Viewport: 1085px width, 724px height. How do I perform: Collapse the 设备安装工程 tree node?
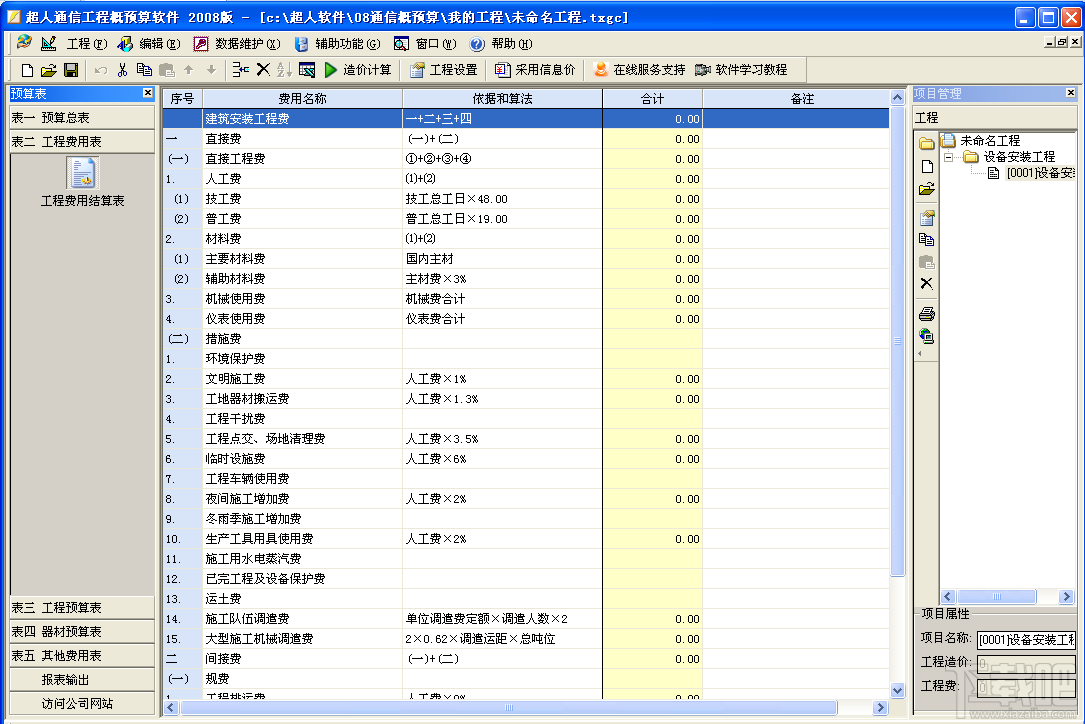click(947, 157)
